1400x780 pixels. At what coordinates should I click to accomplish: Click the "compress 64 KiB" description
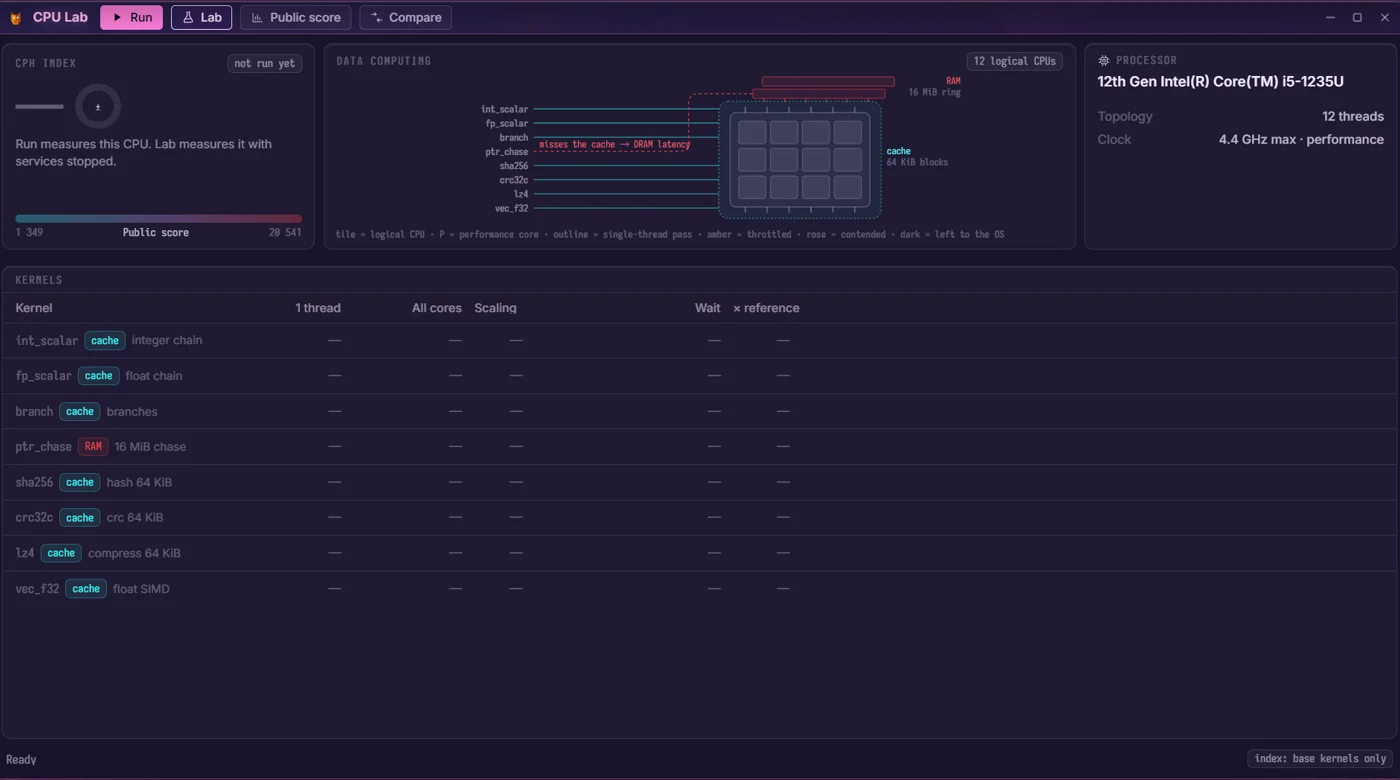pos(134,554)
